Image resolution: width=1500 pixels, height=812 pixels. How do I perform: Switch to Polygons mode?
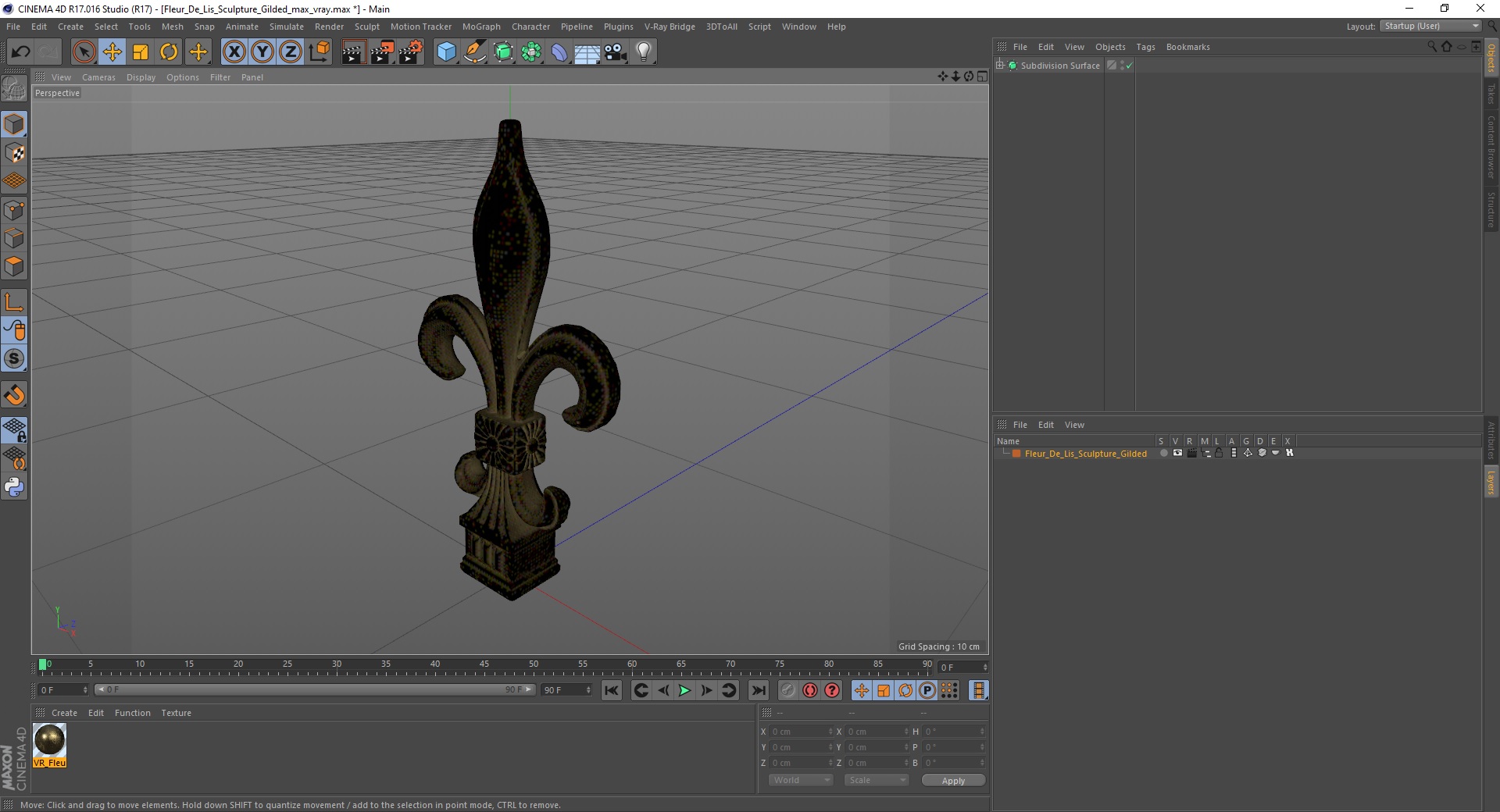[x=14, y=266]
